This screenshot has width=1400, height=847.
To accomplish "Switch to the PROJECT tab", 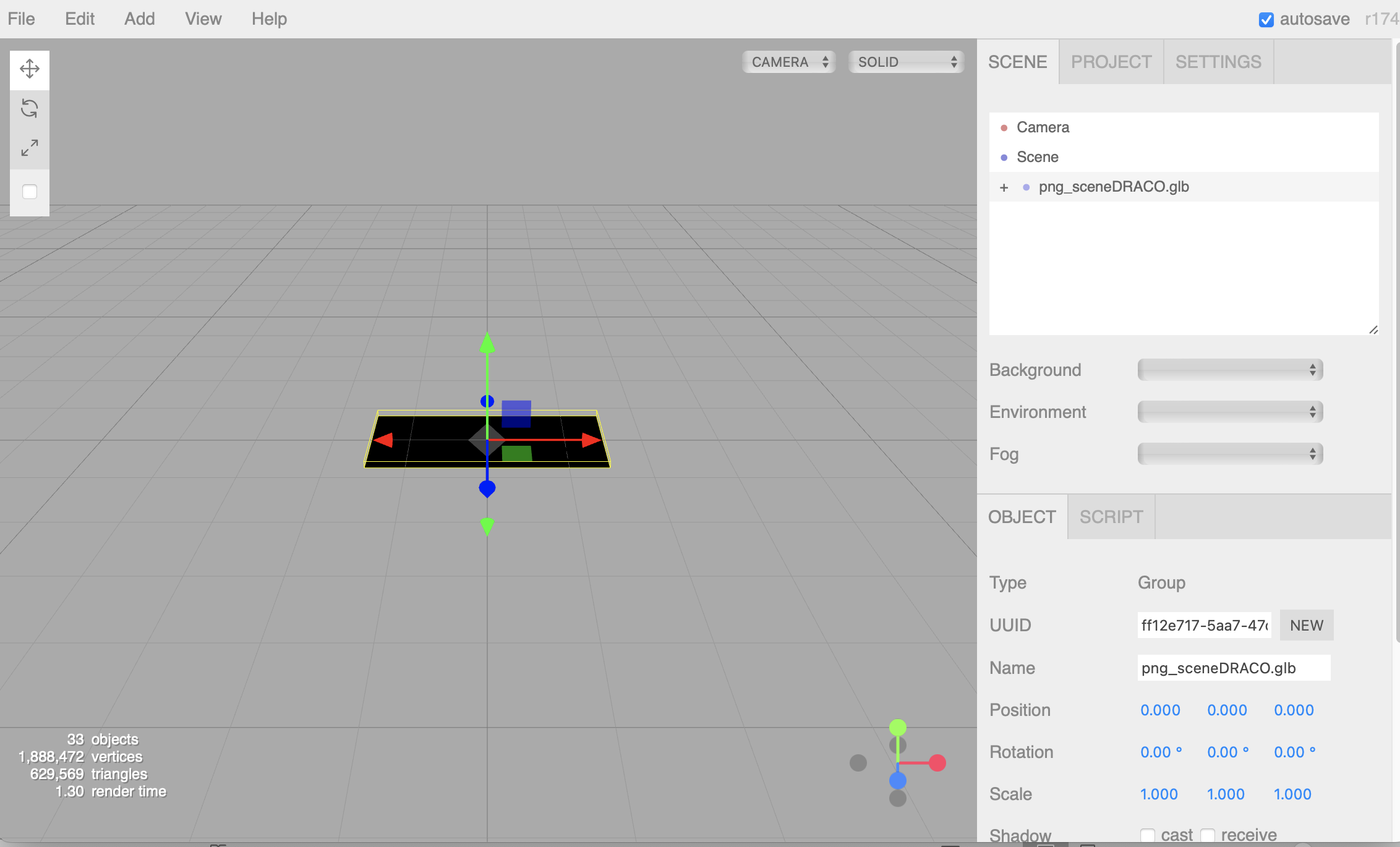I will (1111, 62).
